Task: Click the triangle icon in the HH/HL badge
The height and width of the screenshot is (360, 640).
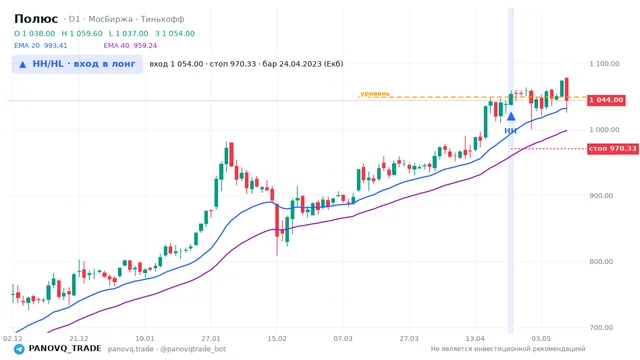Action: [23, 64]
